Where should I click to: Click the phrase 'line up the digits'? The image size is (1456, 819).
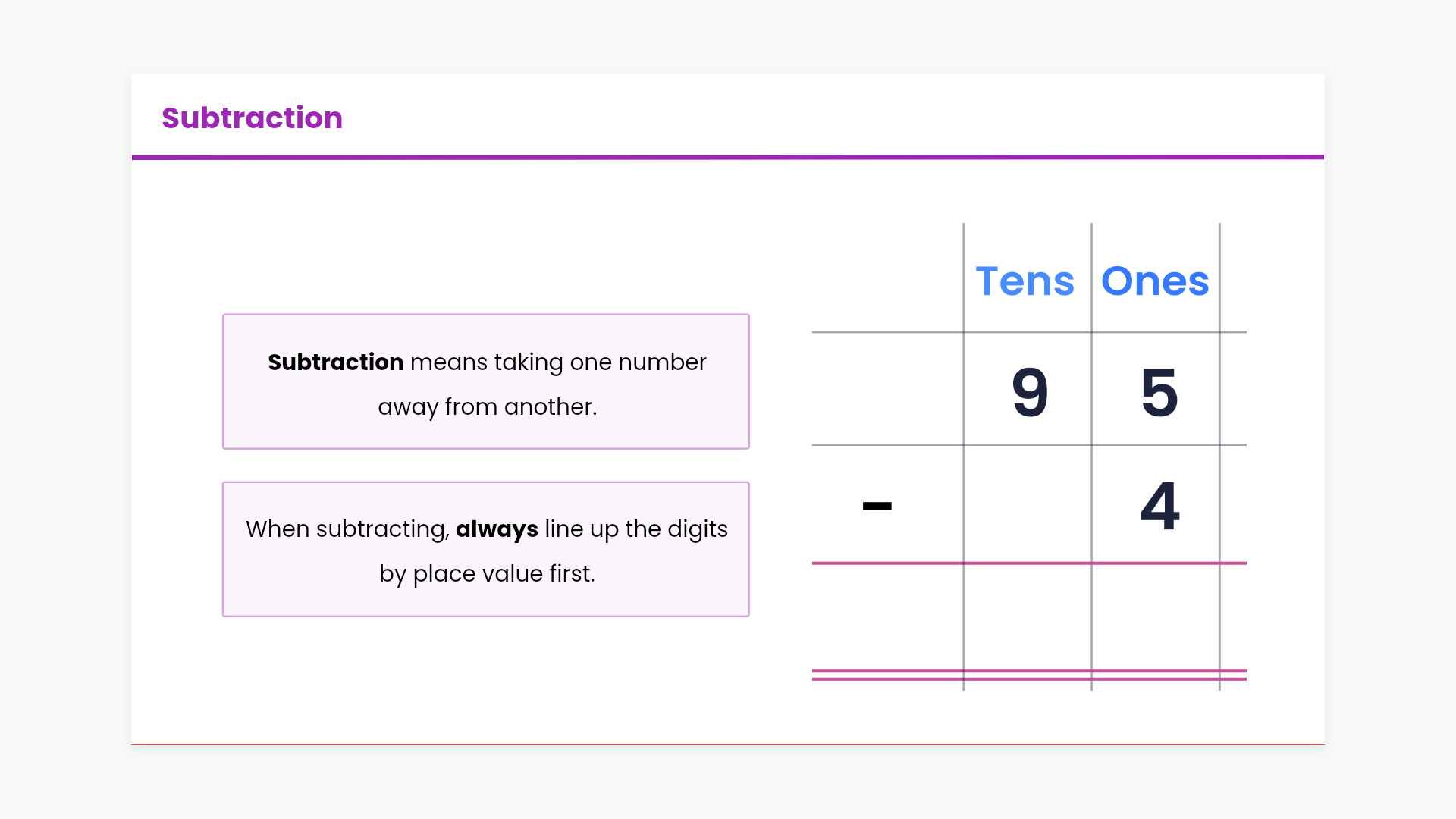[x=636, y=529]
